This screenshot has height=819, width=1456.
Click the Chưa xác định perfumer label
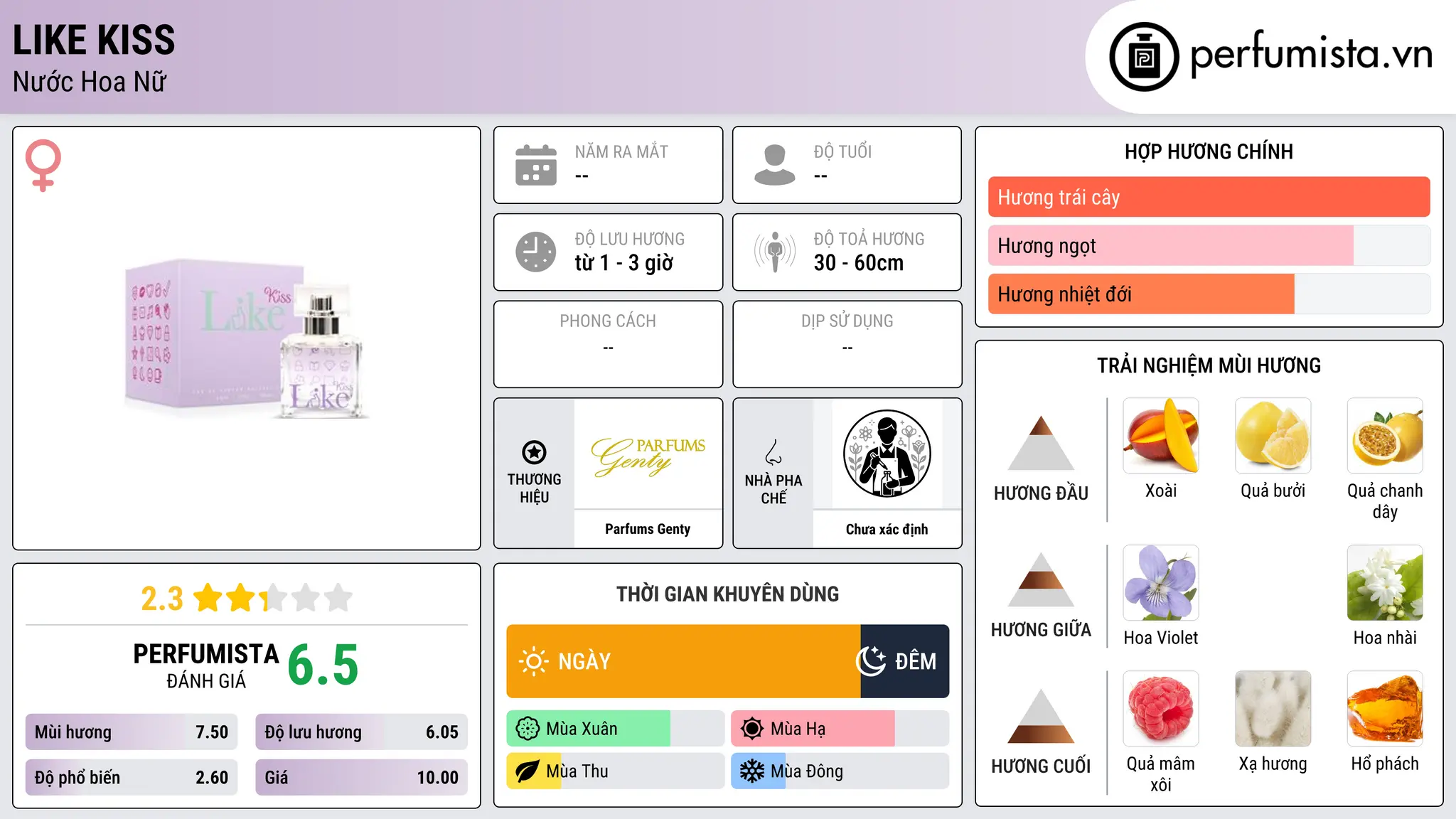point(887,529)
